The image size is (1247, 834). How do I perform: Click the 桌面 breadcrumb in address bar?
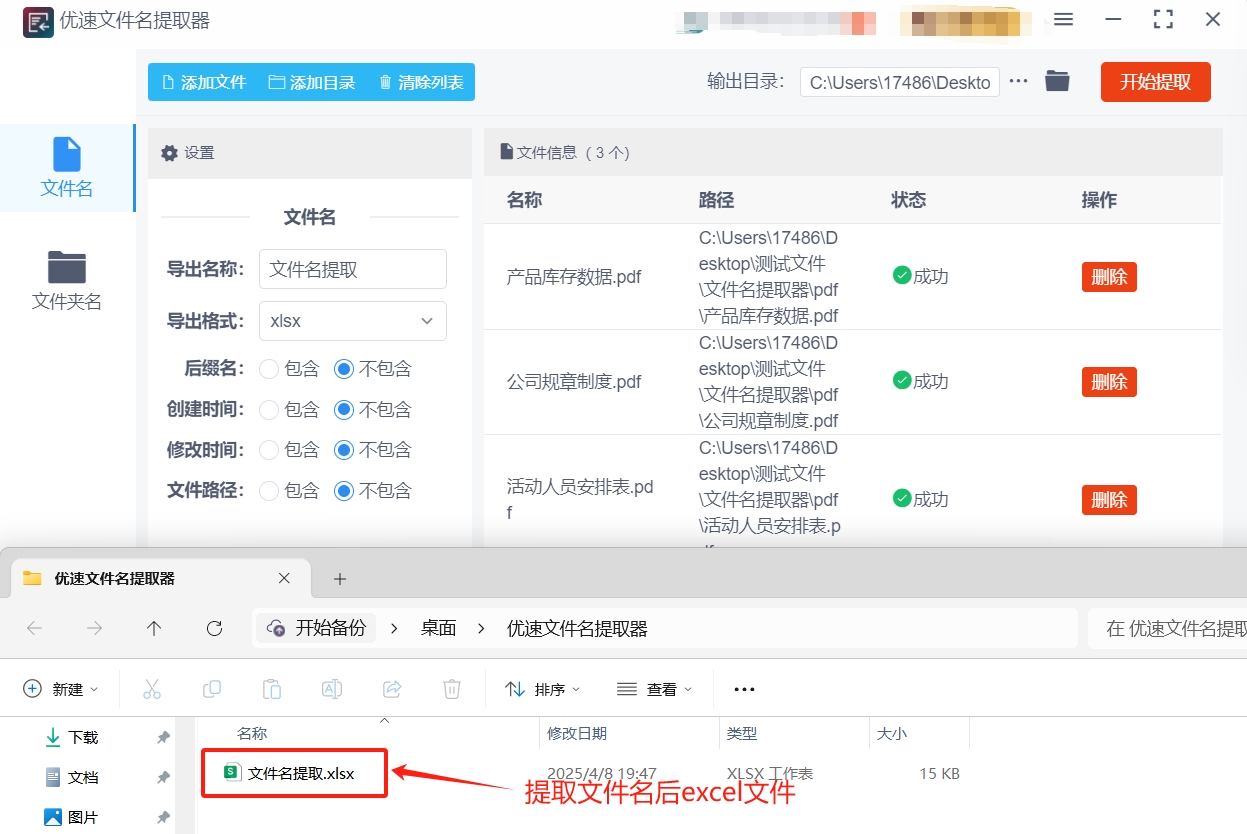coord(438,628)
